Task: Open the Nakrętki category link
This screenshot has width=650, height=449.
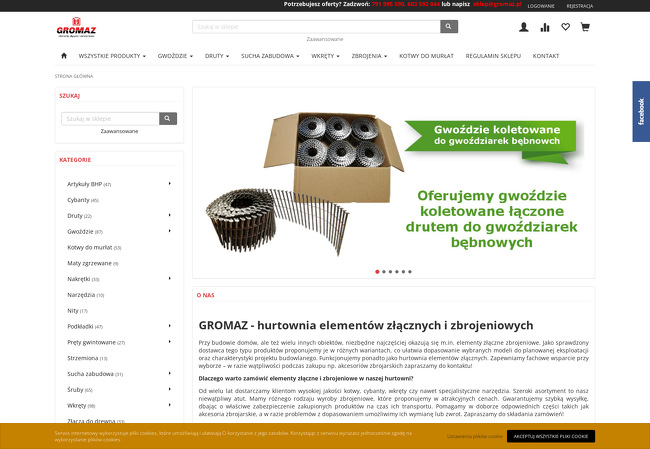Action: click(x=83, y=279)
